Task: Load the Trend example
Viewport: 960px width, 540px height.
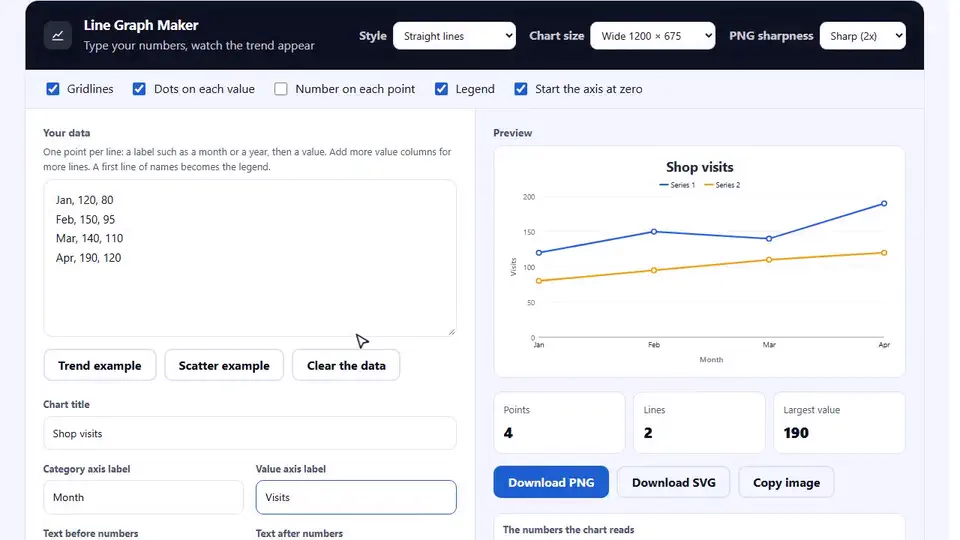Action: tap(100, 366)
